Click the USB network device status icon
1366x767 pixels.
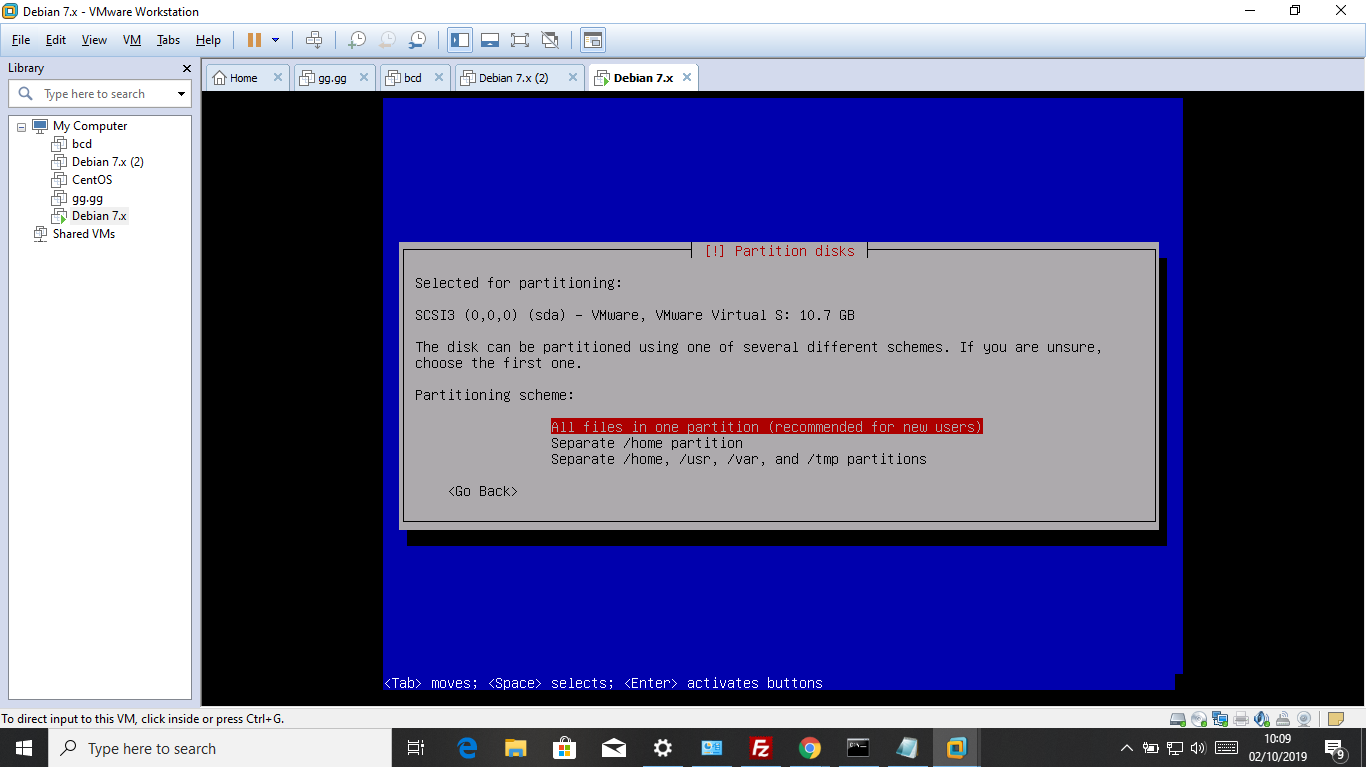pyautogui.click(x=1283, y=719)
